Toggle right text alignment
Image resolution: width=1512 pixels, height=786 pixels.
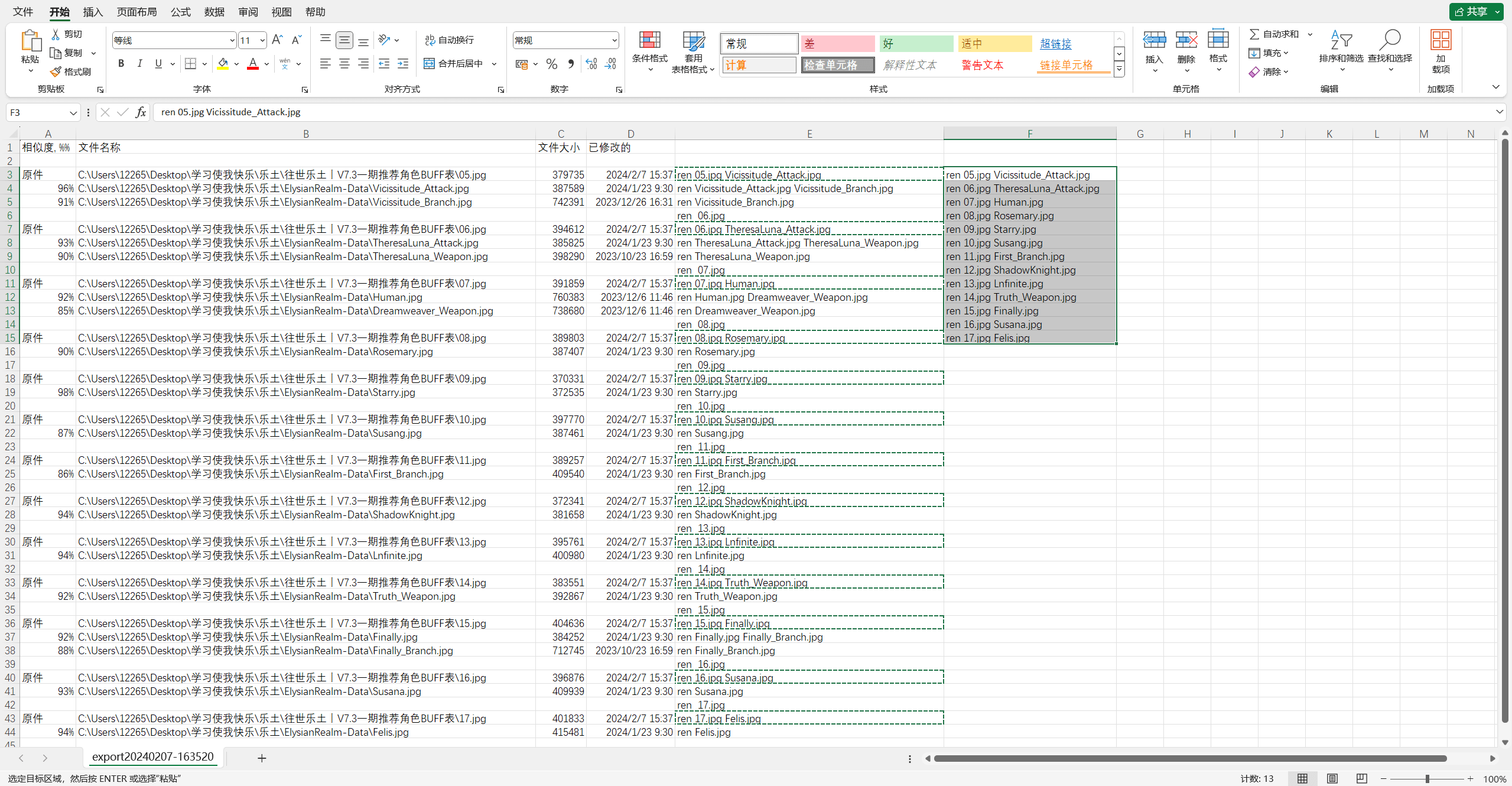[x=363, y=64]
